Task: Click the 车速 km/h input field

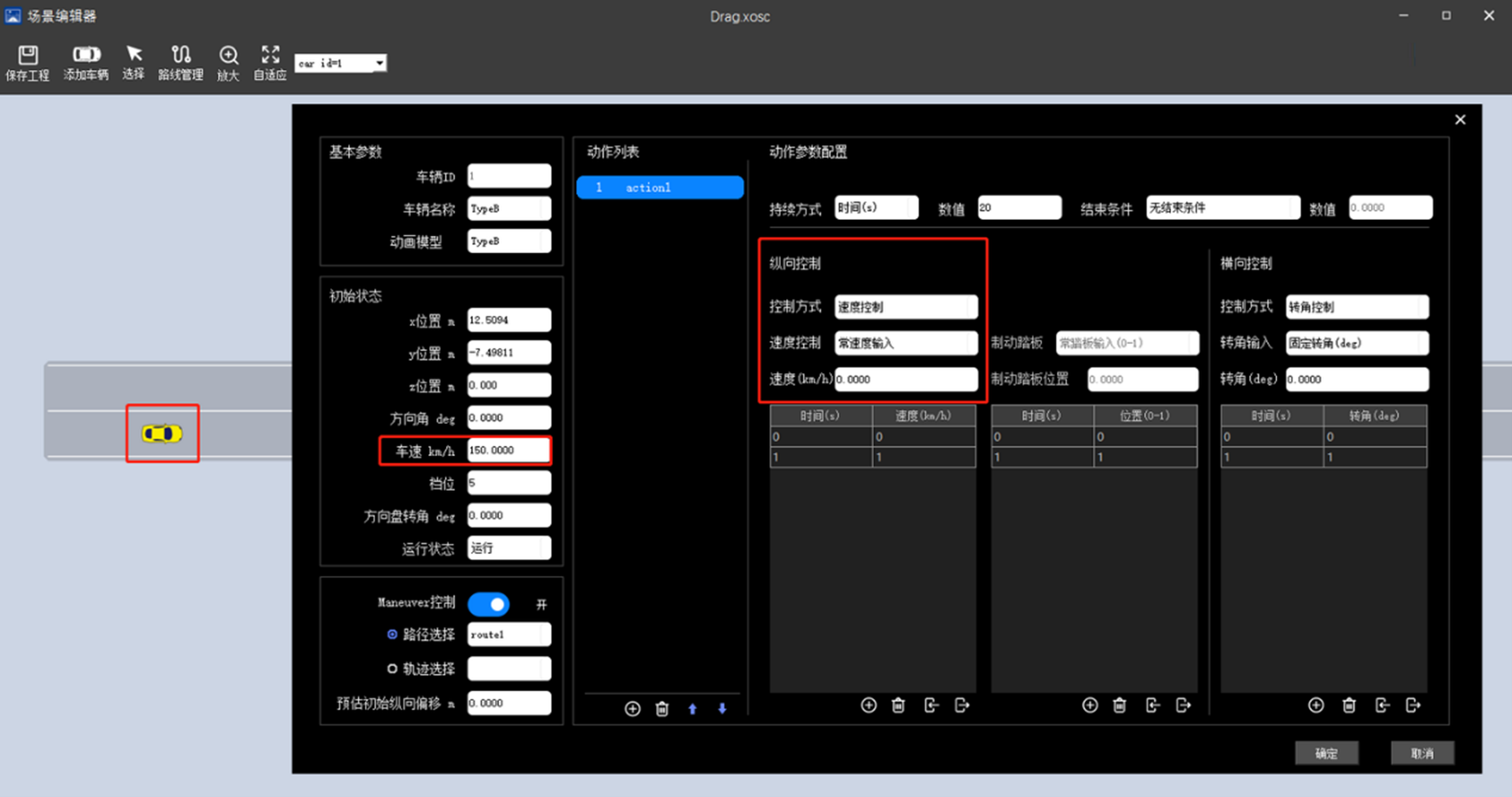Action: 508,451
